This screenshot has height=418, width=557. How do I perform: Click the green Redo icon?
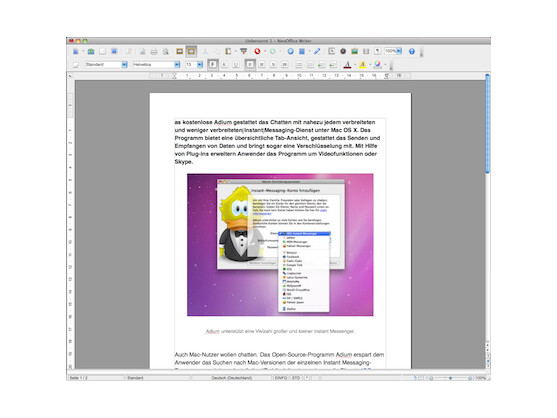(272, 51)
